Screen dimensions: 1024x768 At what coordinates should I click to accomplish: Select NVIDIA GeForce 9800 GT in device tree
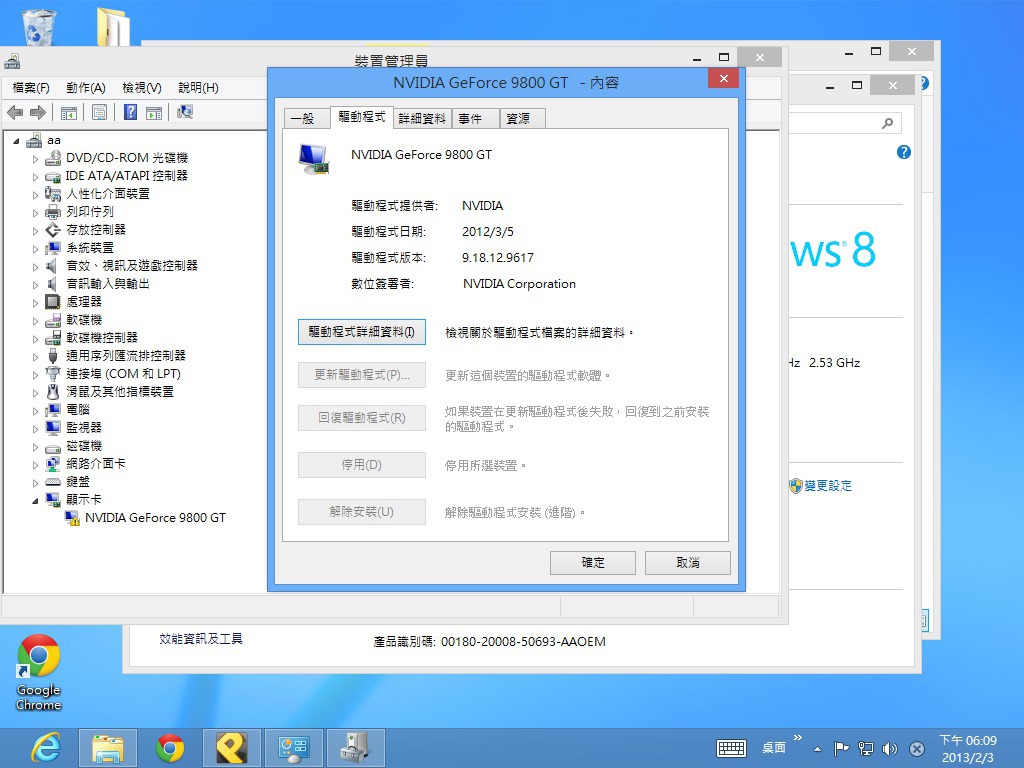155,518
